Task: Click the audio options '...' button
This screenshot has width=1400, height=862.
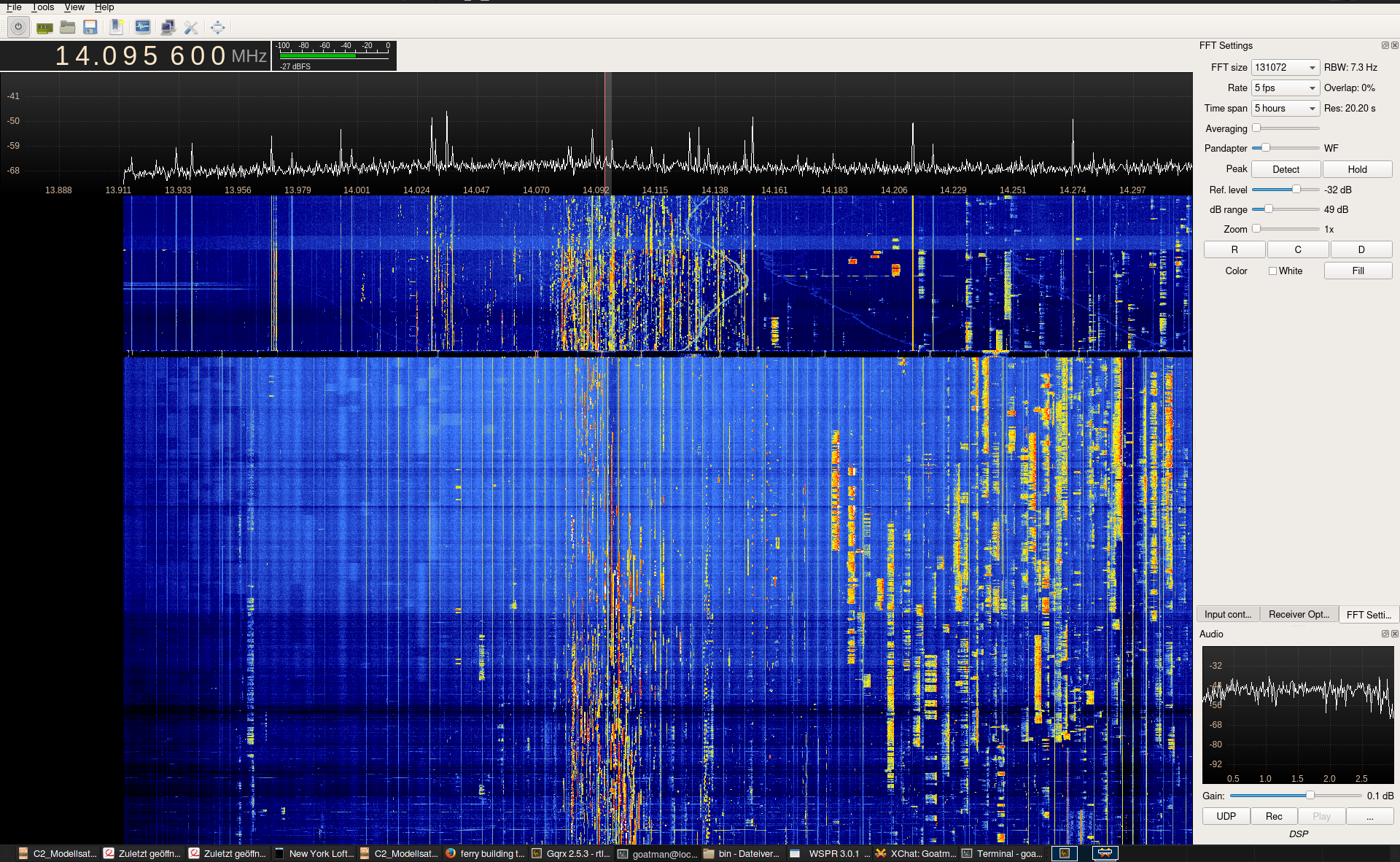Action: pyautogui.click(x=1369, y=816)
